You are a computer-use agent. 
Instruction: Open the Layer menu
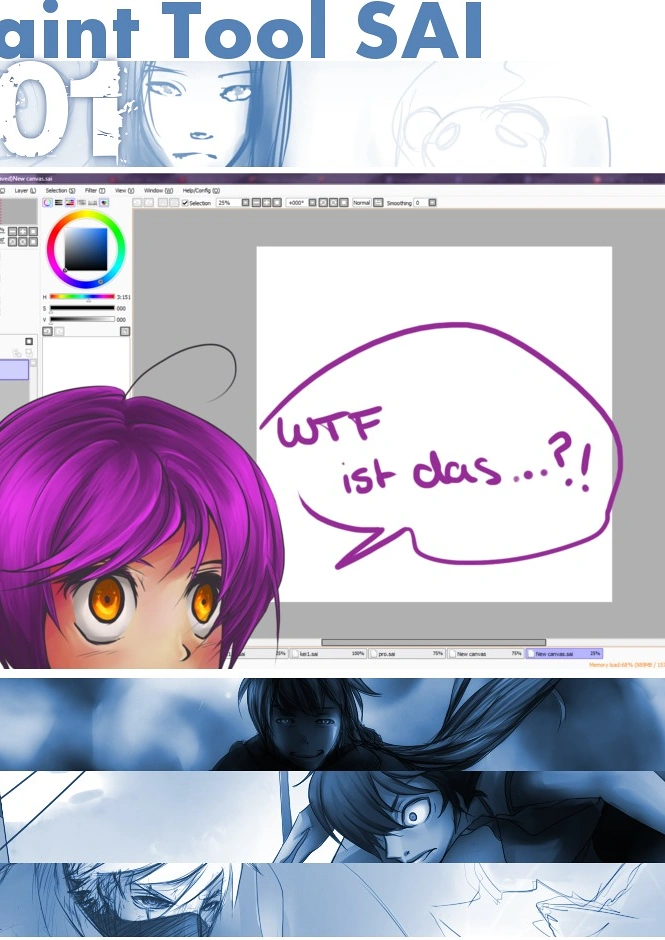click(25, 191)
